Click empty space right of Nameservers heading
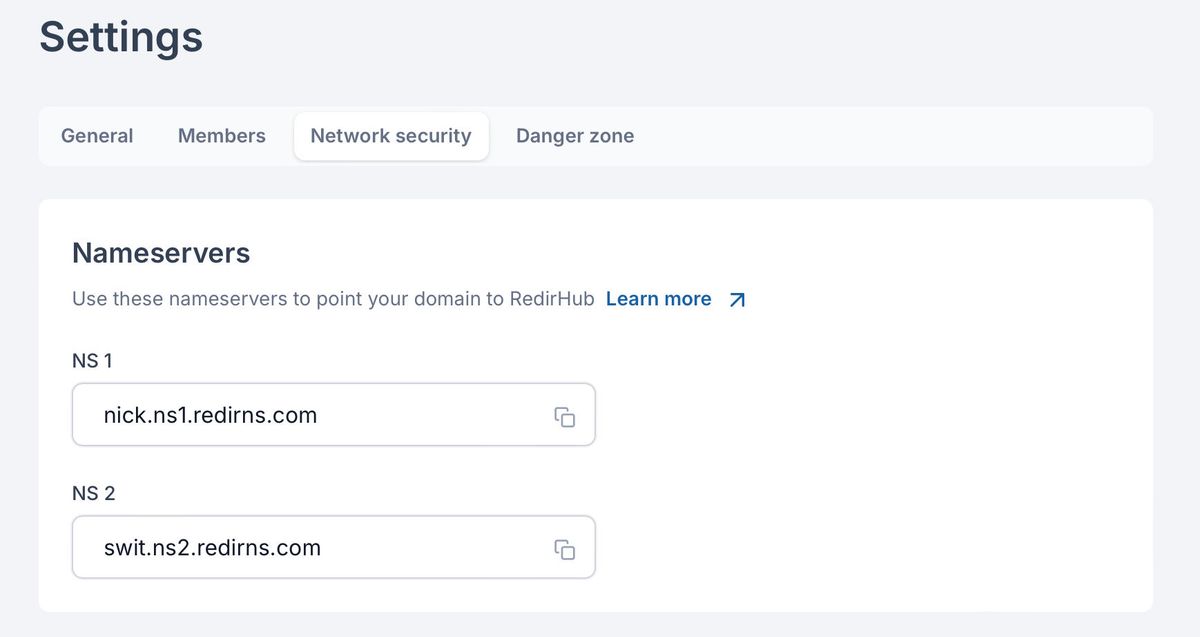Screen dimensions: 1200x637 (x=700, y=253)
